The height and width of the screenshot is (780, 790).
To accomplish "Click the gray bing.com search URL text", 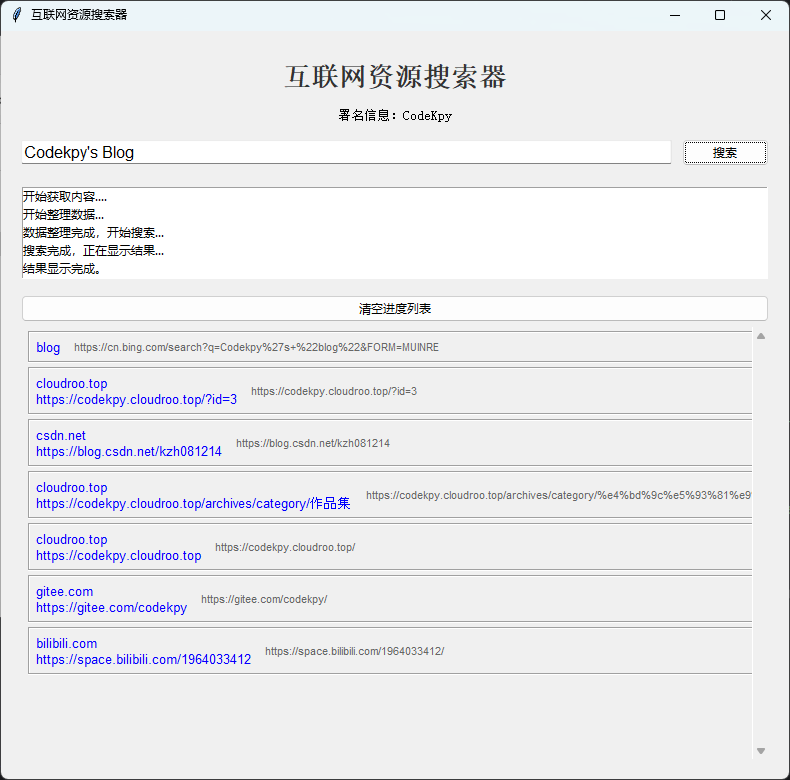I will coord(256,347).
